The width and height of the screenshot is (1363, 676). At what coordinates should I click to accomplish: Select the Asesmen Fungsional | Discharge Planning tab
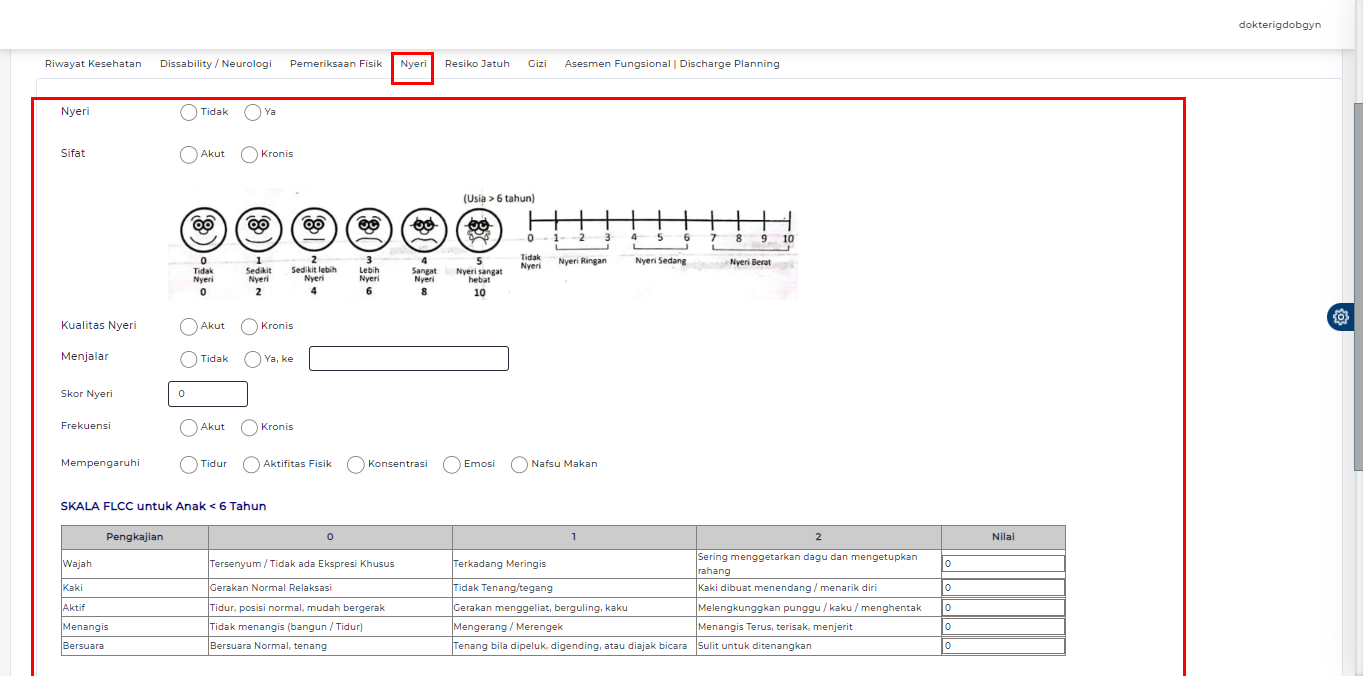671,63
